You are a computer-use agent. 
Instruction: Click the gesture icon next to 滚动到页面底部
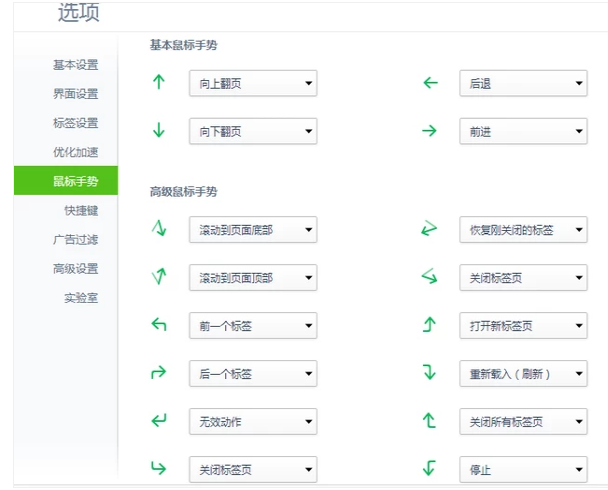[158, 230]
